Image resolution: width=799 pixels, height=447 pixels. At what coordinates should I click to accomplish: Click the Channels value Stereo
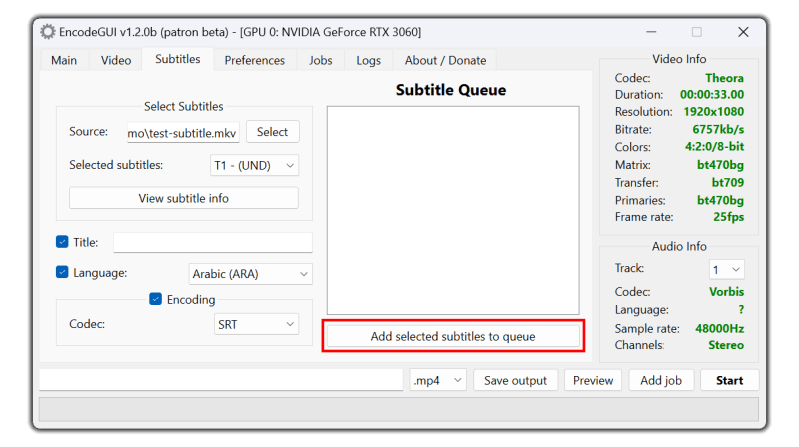point(726,345)
